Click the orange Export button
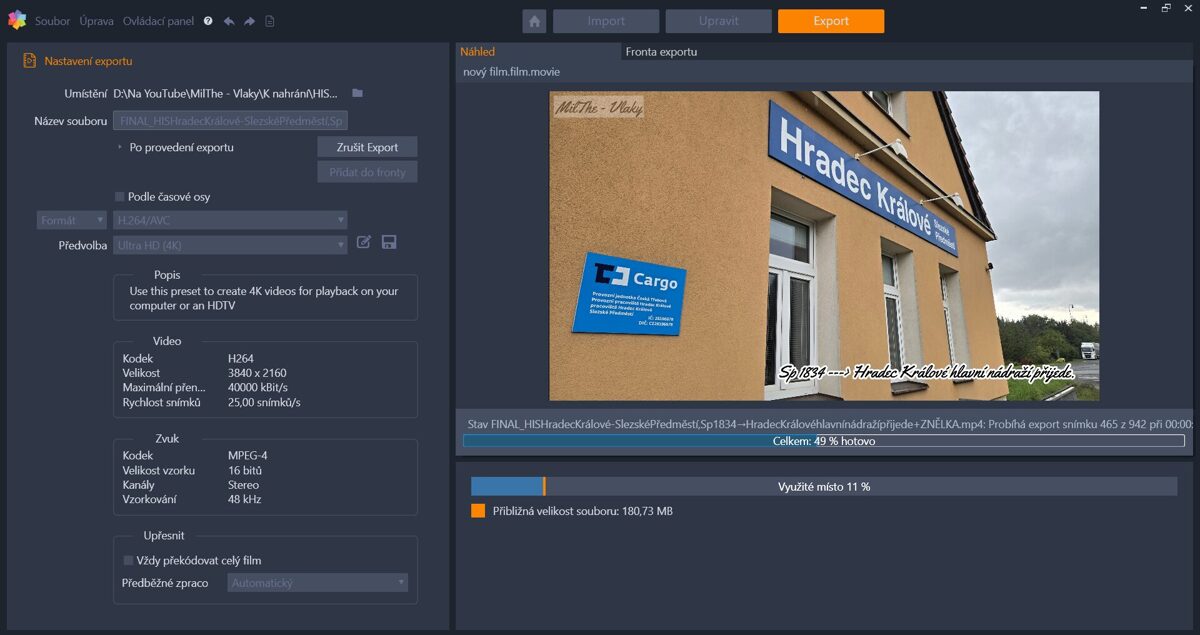 click(x=830, y=20)
